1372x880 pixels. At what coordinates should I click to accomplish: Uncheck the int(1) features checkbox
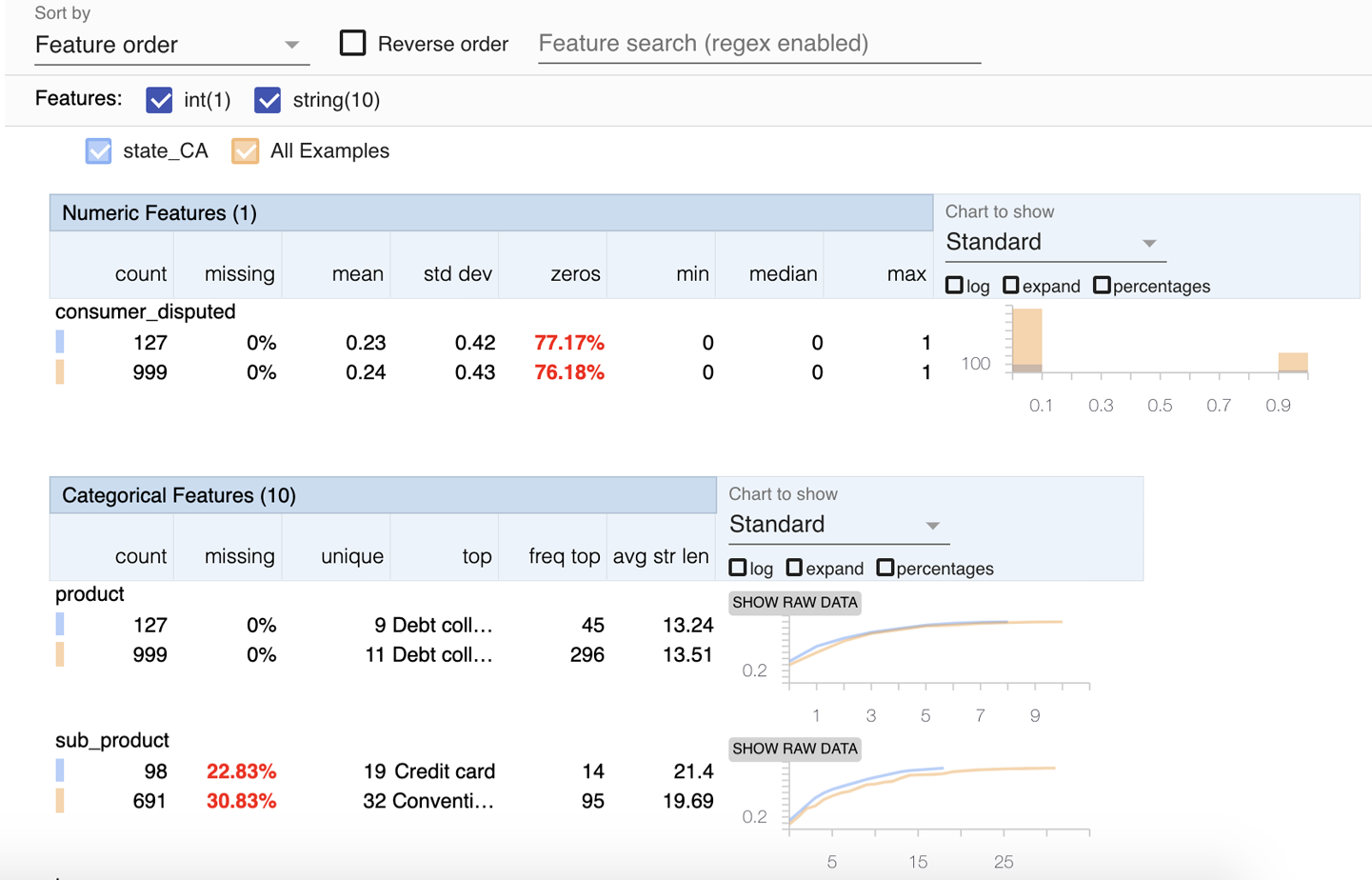tap(159, 100)
